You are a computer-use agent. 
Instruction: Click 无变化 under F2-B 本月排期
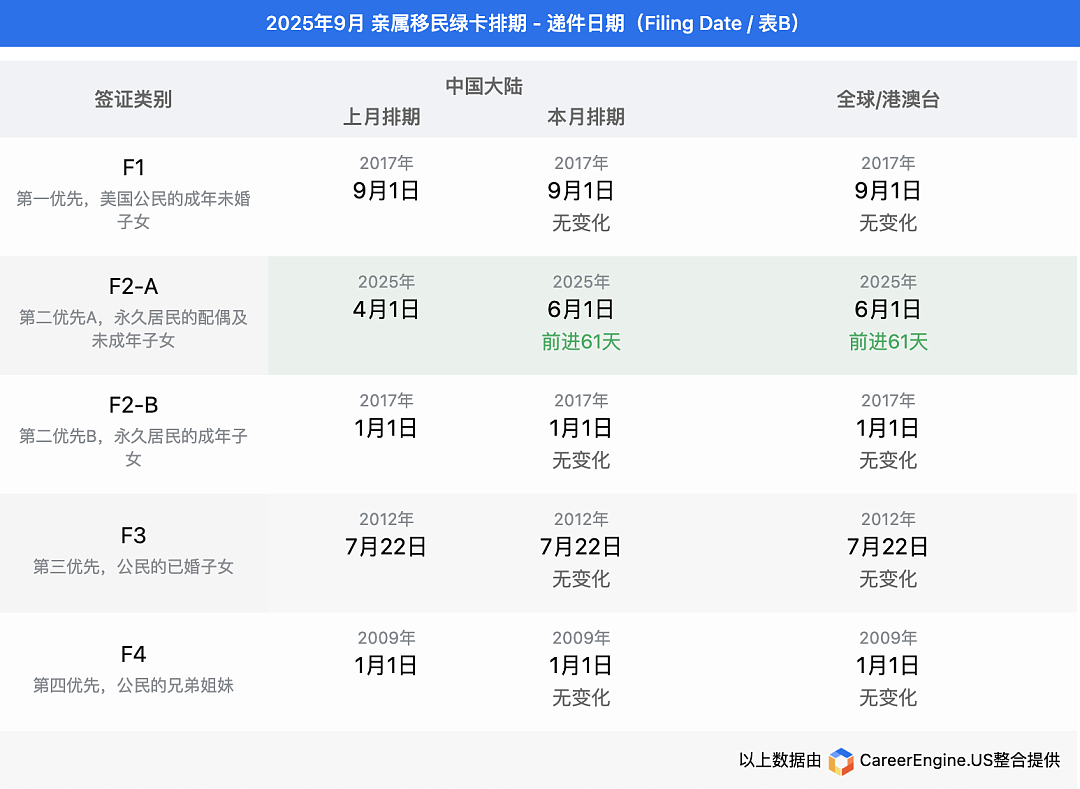(x=581, y=460)
